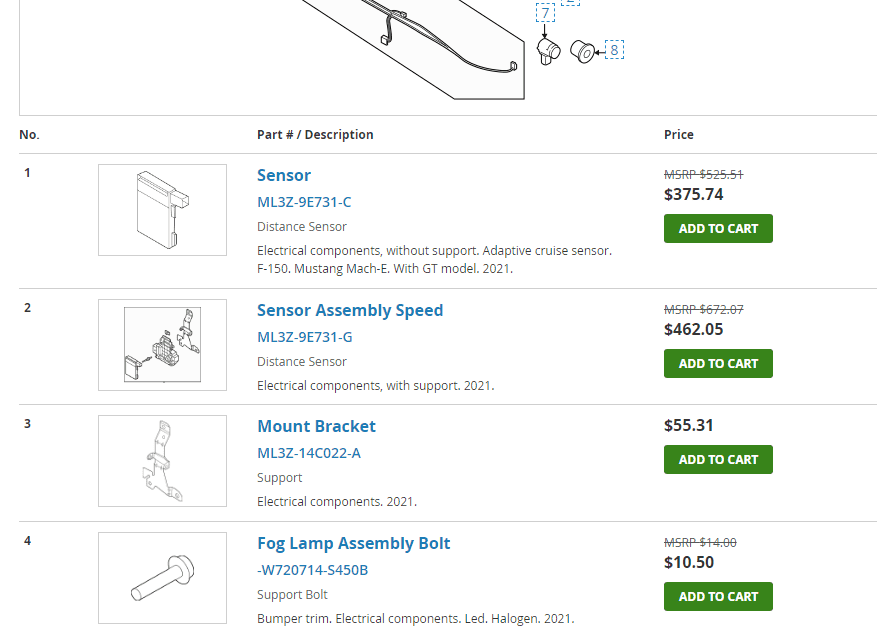Click part number ML3Z-9E731-C

click(304, 202)
